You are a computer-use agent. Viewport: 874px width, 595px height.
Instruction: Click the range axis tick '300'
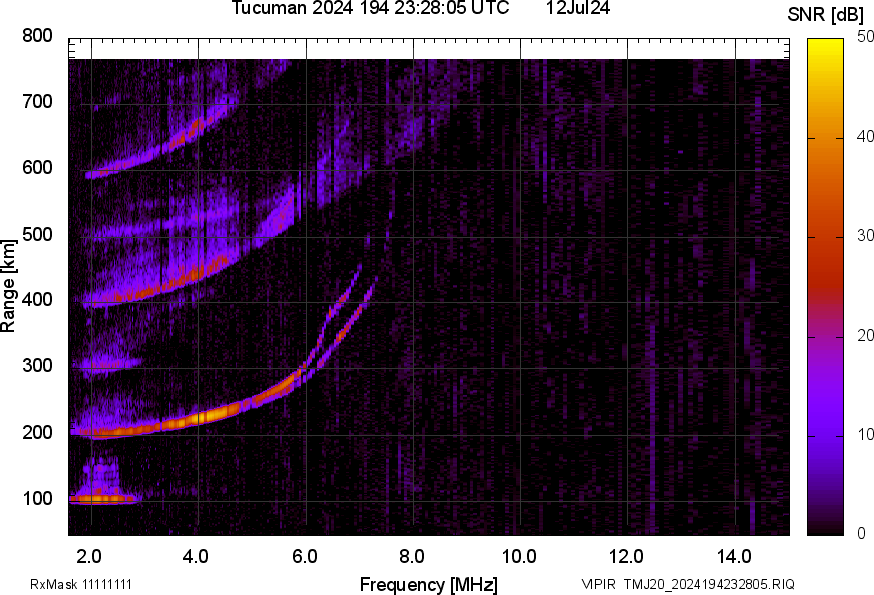(37, 366)
